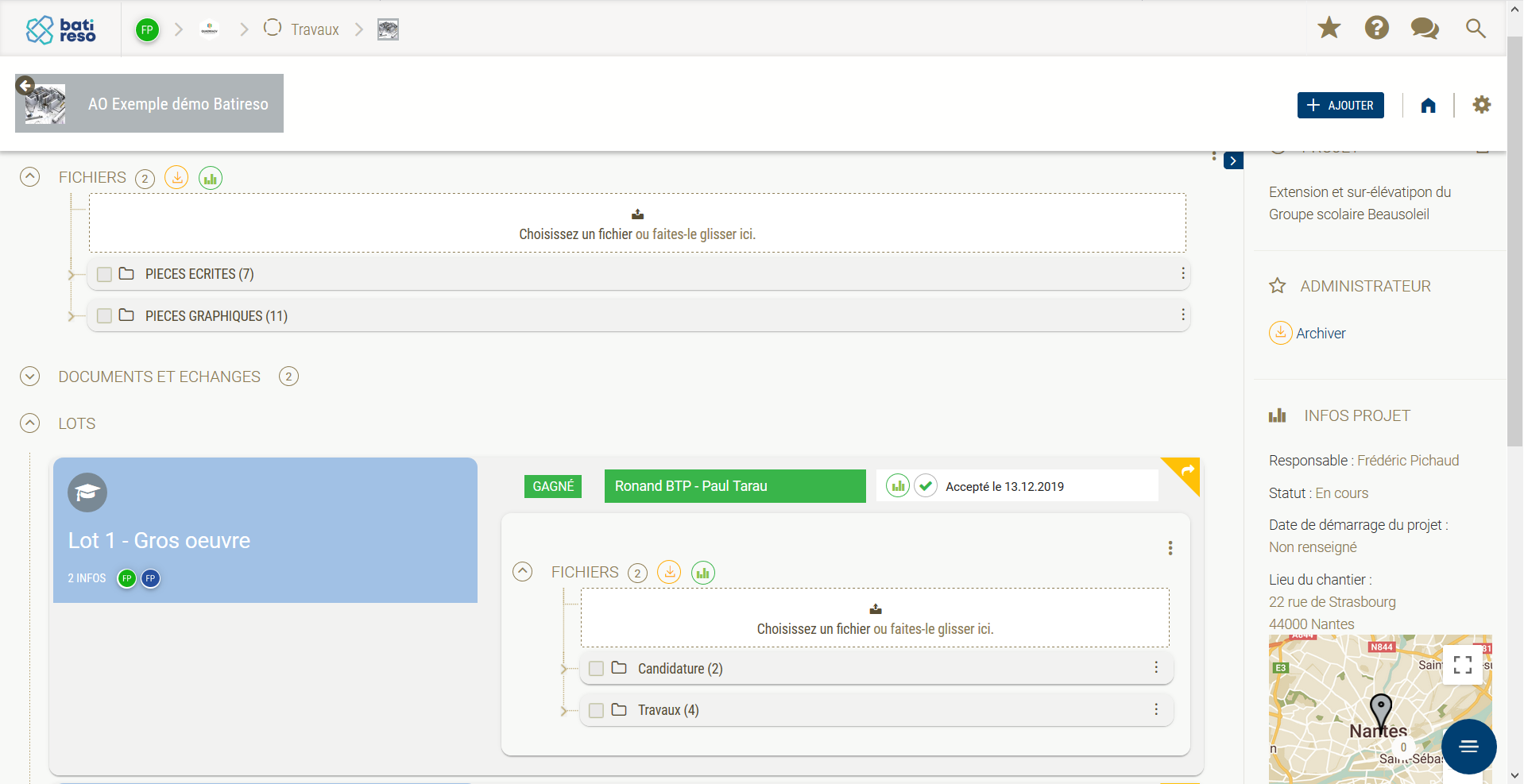Open the Batireso logo home
The height and width of the screenshot is (784, 1524).
pyautogui.click(x=60, y=30)
